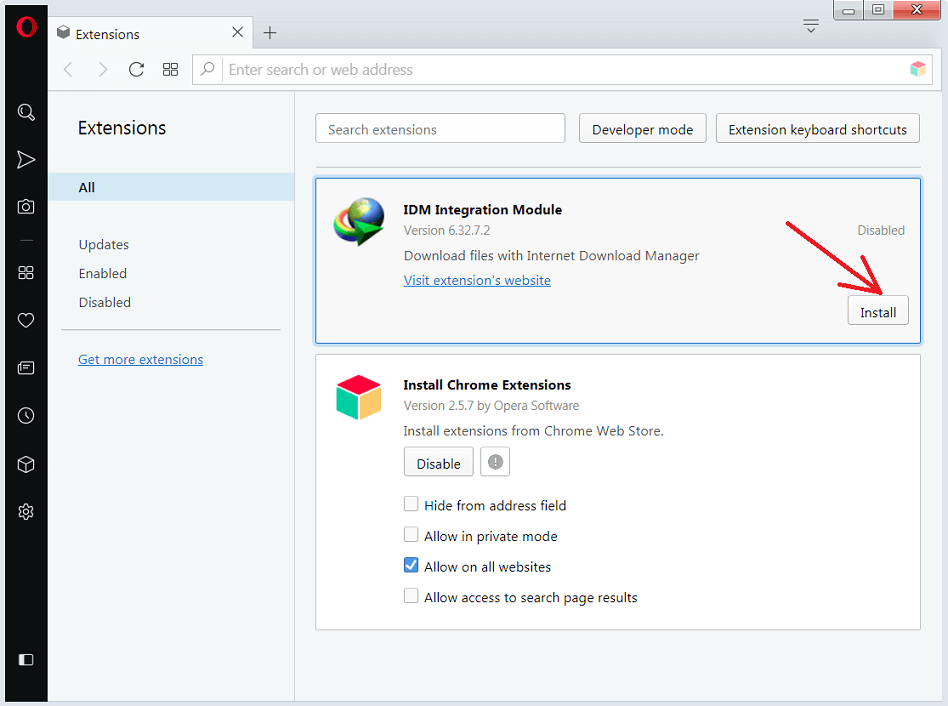Enable Allow in private mode
This screenshot has height=706, width=948.
(411, 535)
